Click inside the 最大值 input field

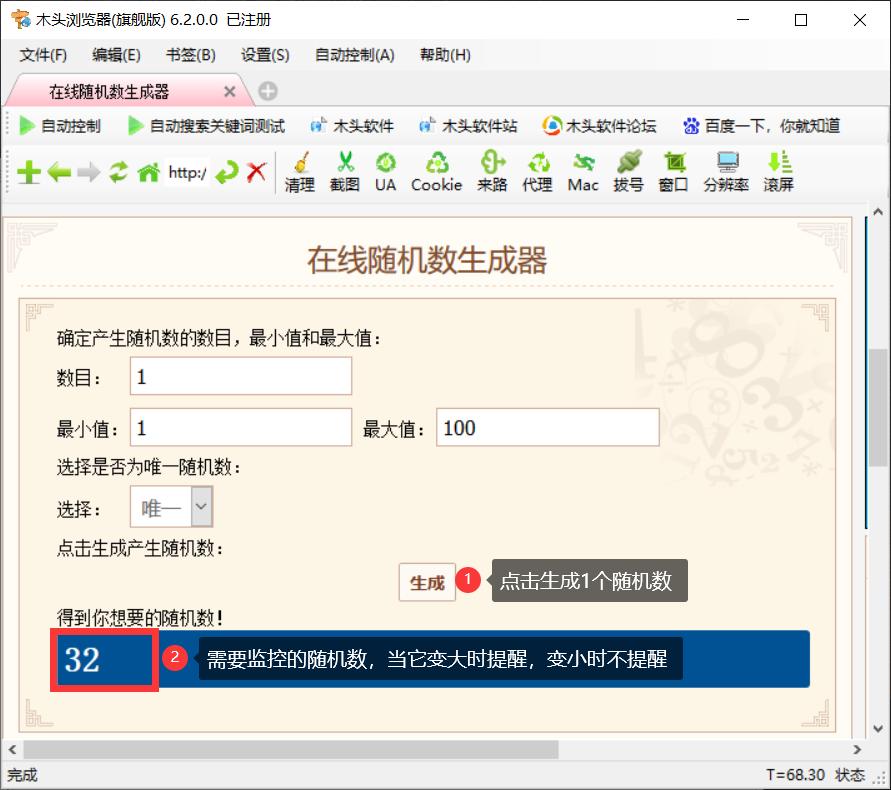click(x=547, y=427)
